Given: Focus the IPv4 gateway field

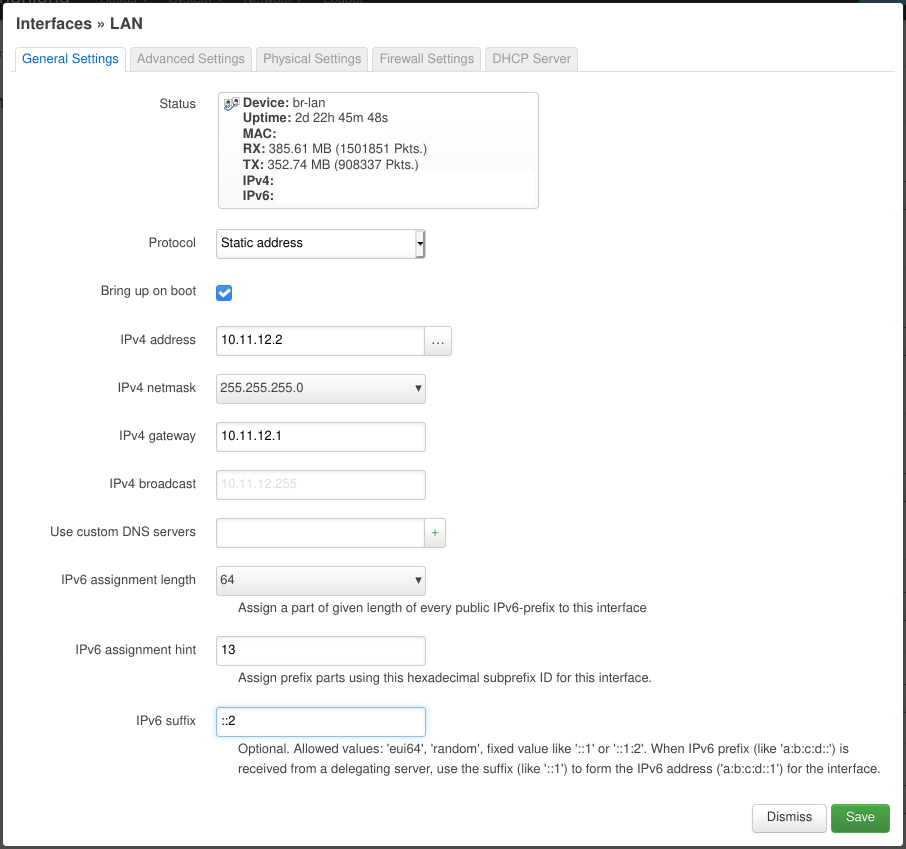Looking at the screenshot, I should point(321,437).
